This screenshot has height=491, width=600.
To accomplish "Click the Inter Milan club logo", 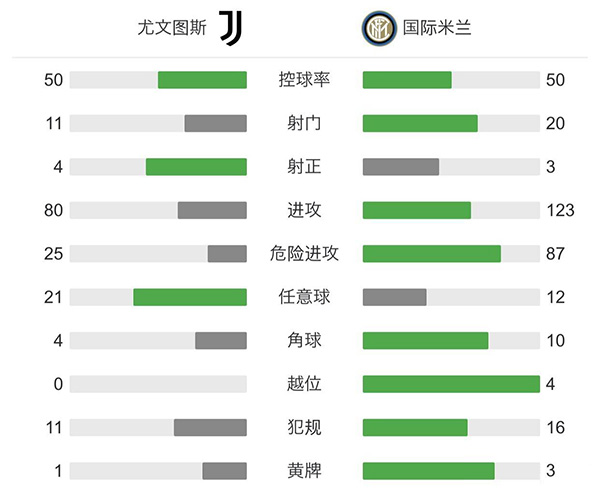I will pos(377,28).
